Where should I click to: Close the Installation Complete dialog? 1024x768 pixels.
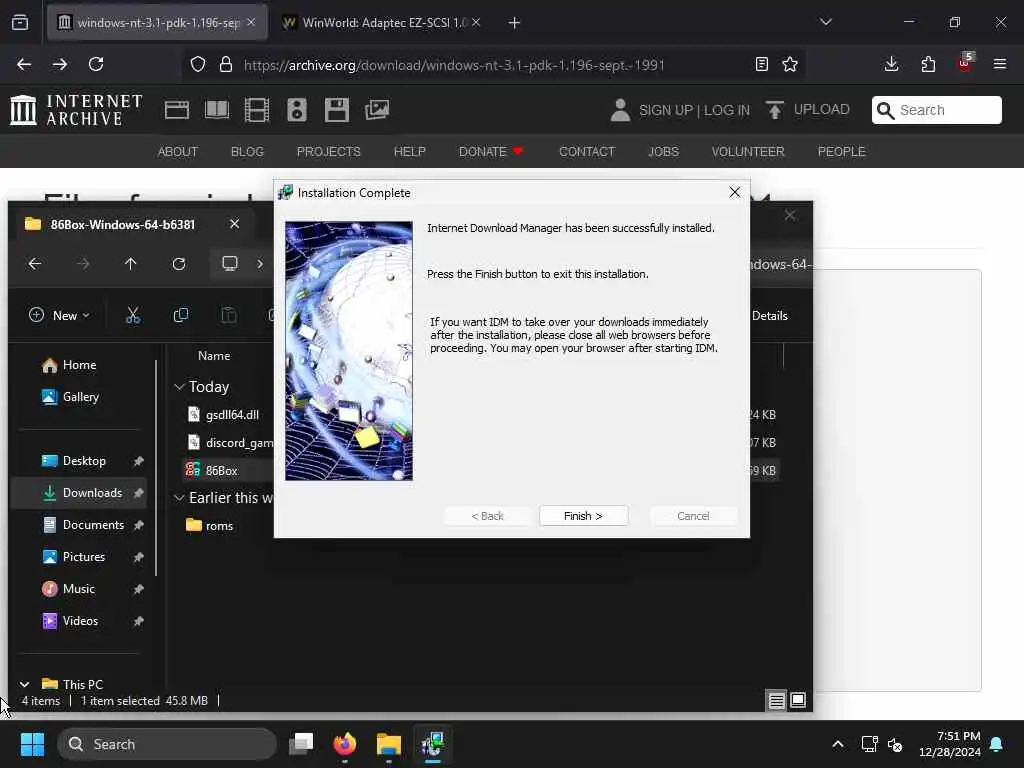pyautogui.click(x=735, y=192)
